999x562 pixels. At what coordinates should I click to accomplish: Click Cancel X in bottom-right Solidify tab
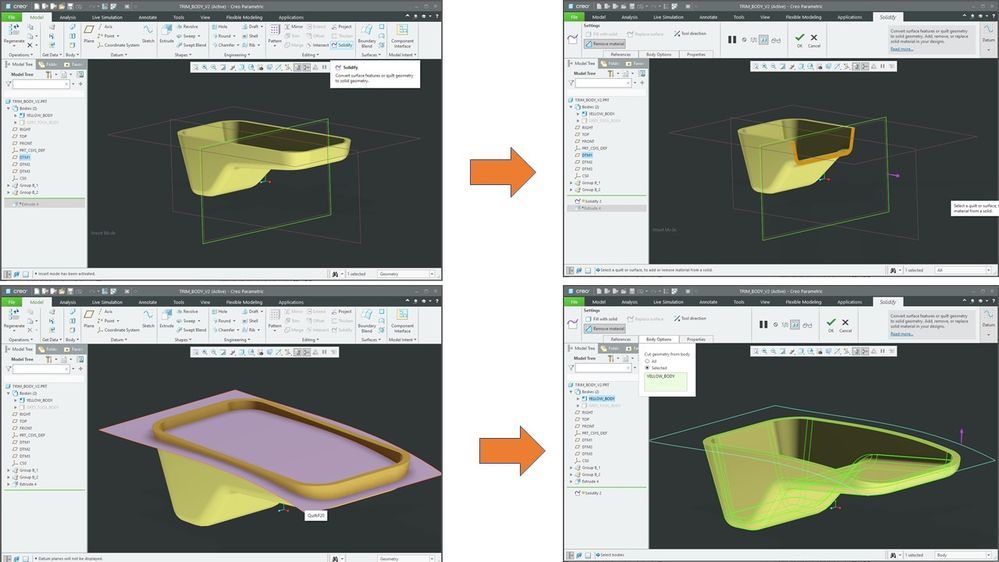tap(845, 325)
